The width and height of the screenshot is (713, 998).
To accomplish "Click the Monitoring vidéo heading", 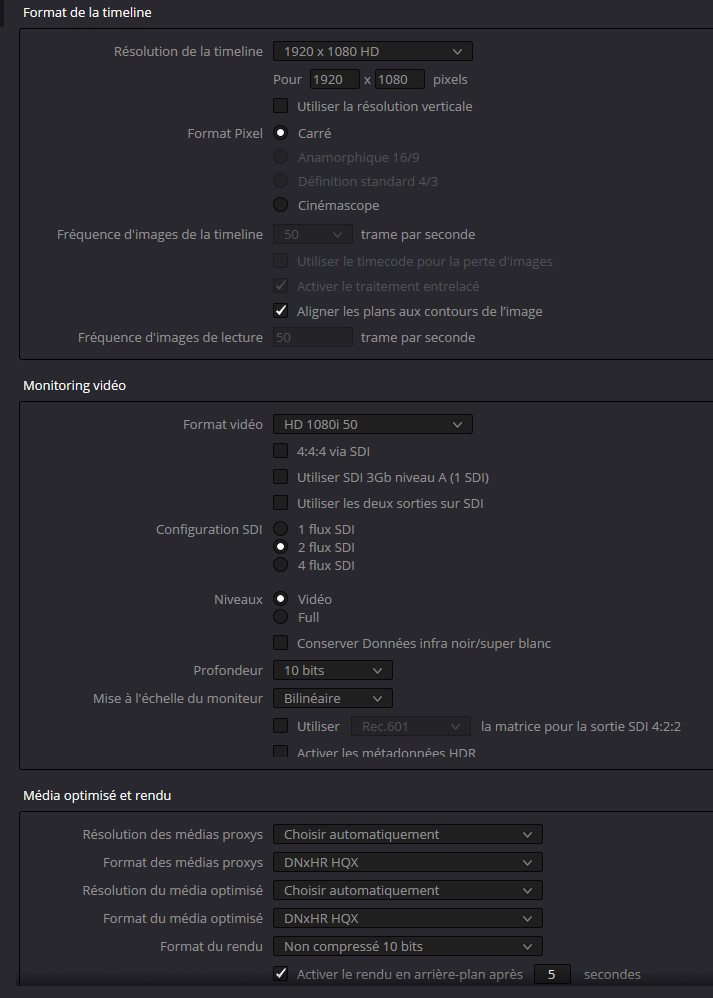I will 74,385.
